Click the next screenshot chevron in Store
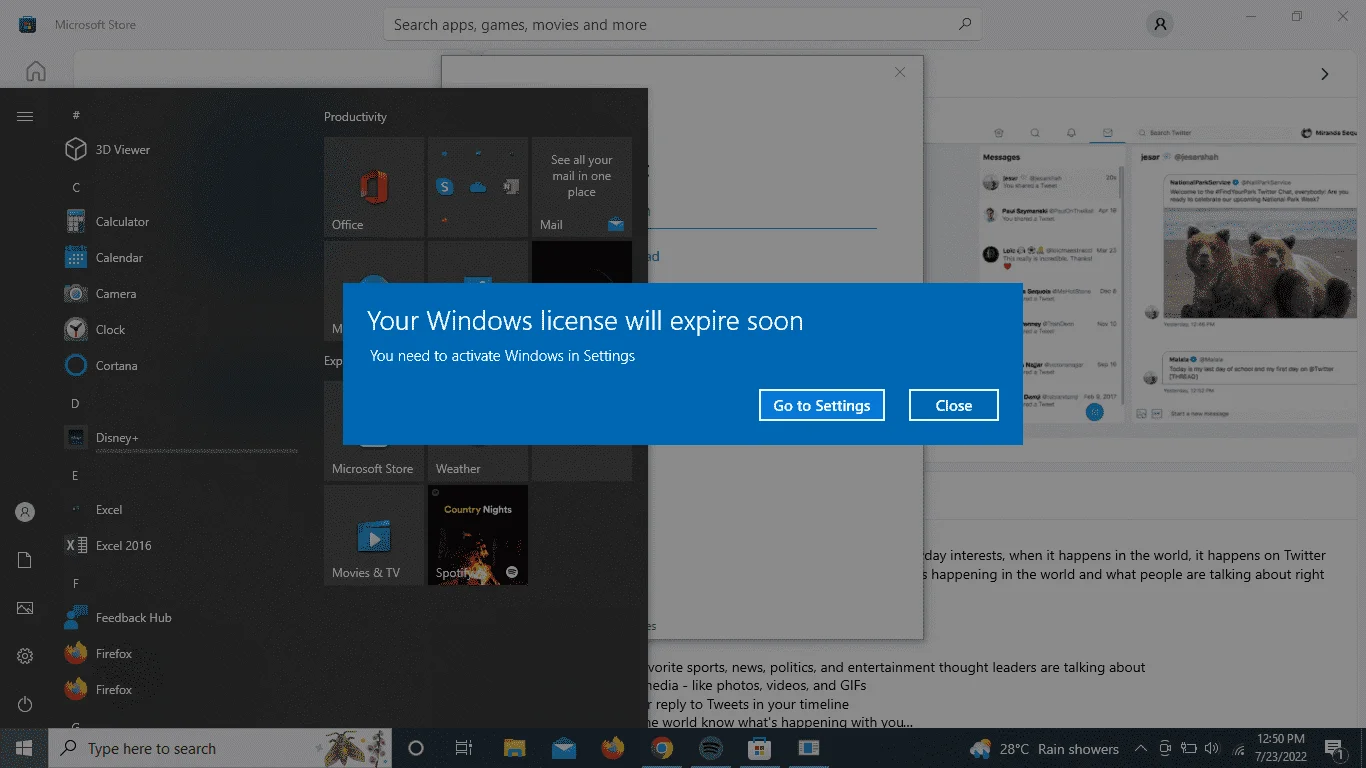Screen dimensions: 1366x768 (1325, 74)
